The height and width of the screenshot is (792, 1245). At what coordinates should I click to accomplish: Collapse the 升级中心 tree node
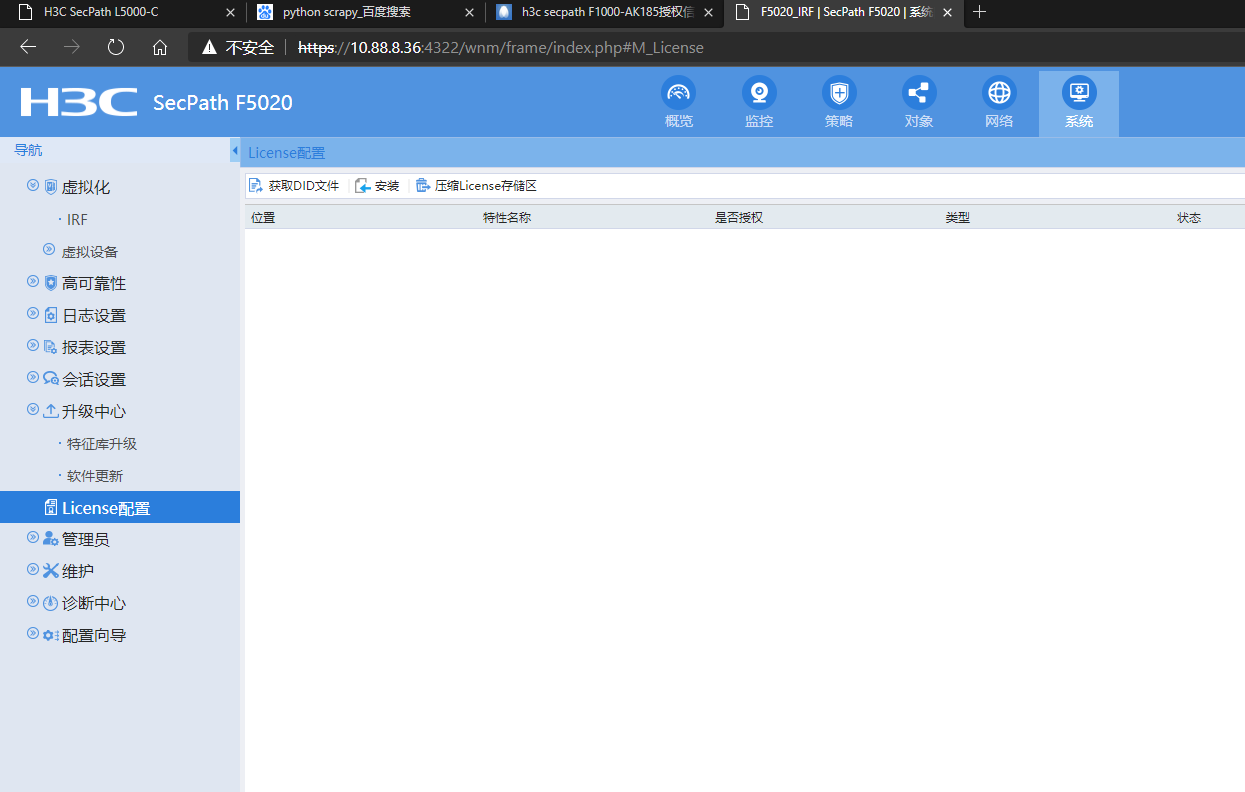[x=33, y=410]
